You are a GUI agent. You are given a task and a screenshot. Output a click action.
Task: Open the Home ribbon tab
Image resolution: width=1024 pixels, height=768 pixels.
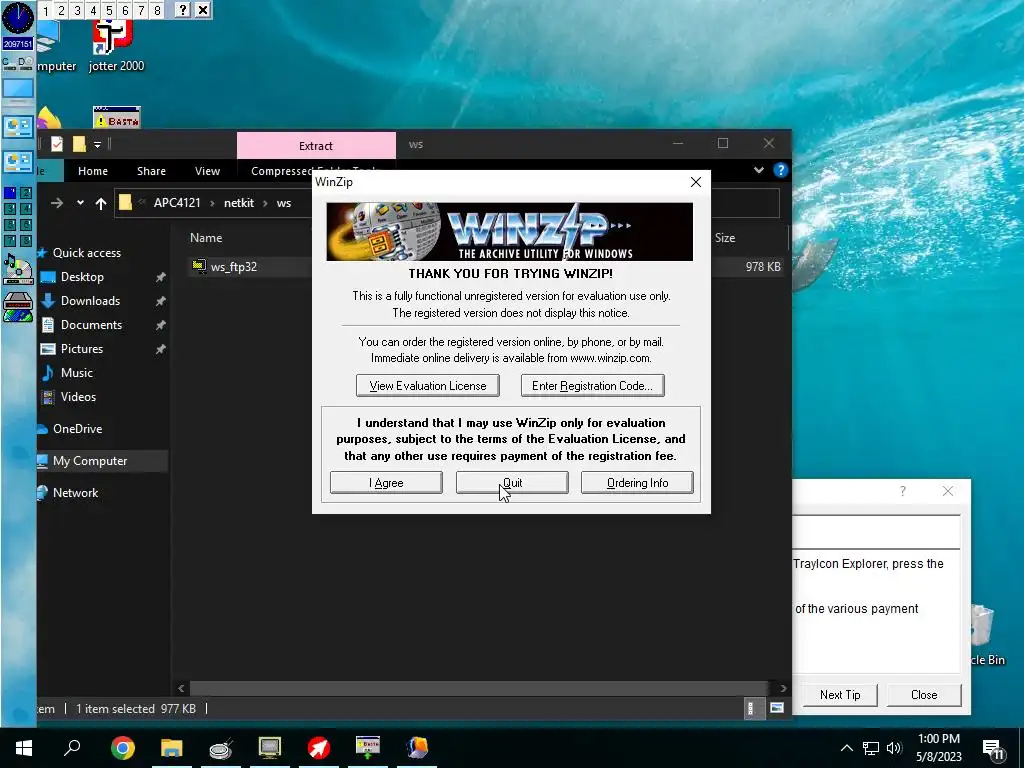[93, 171]
